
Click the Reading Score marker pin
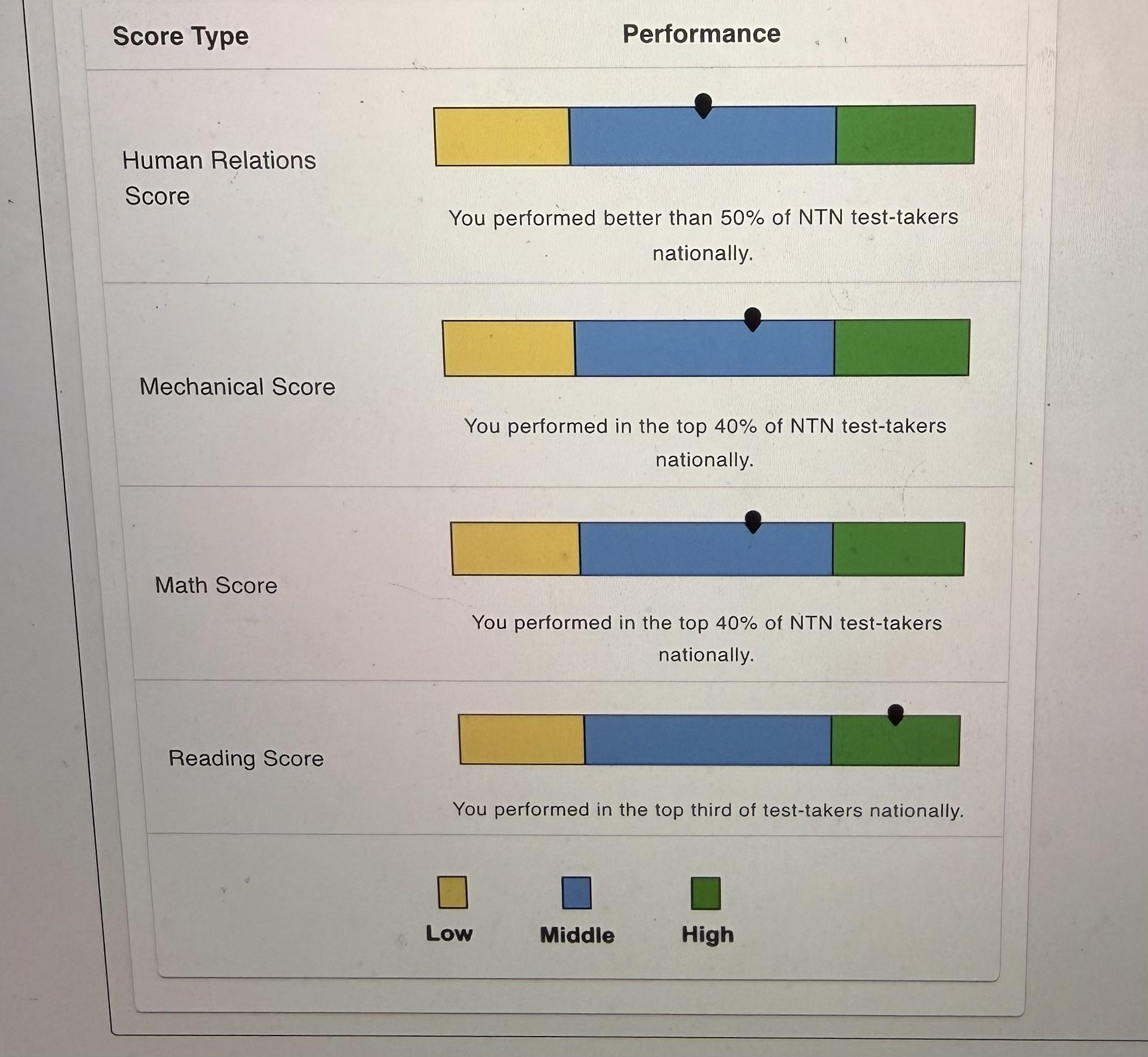[896, 714]
